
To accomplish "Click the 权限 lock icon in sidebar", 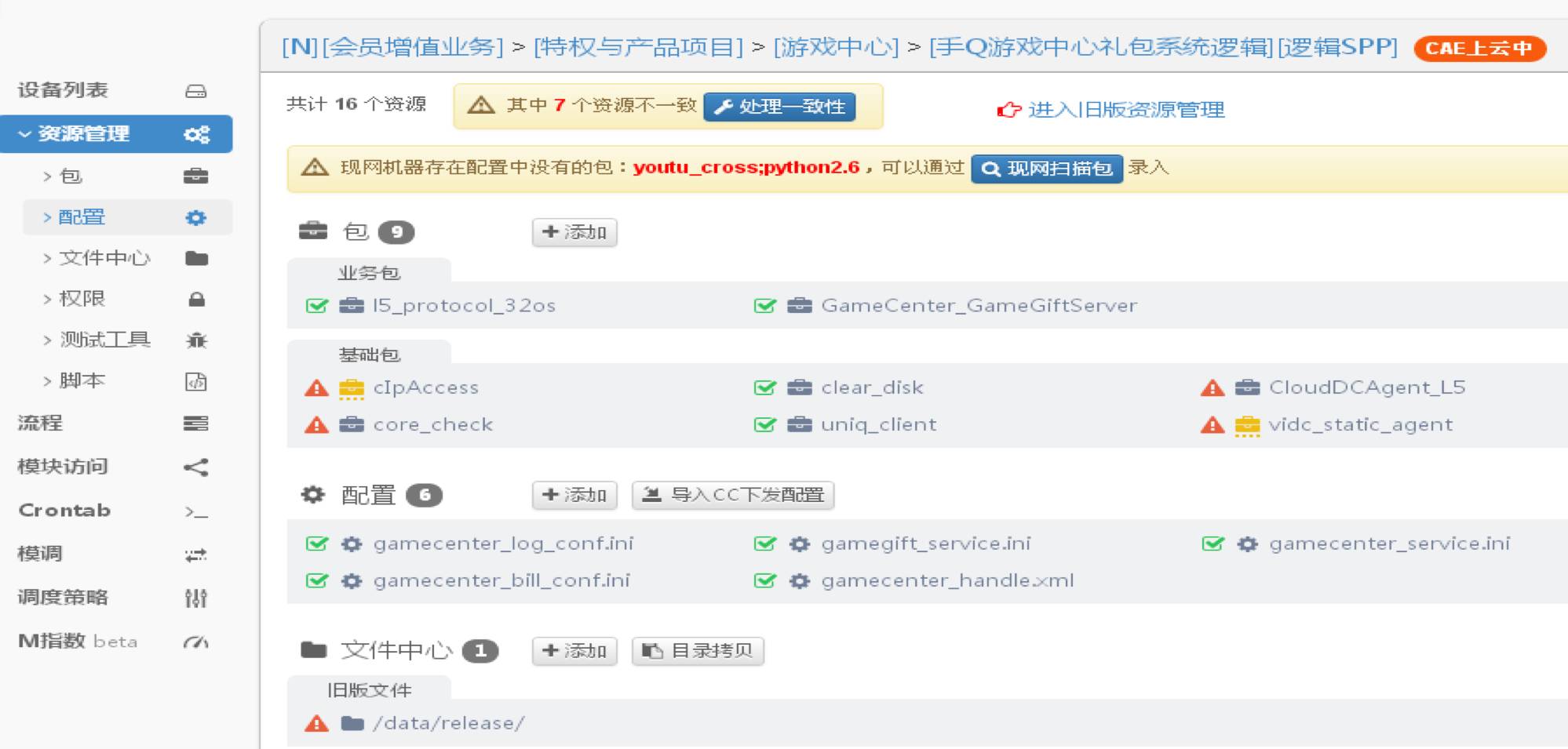I will [x=196, y=298].
